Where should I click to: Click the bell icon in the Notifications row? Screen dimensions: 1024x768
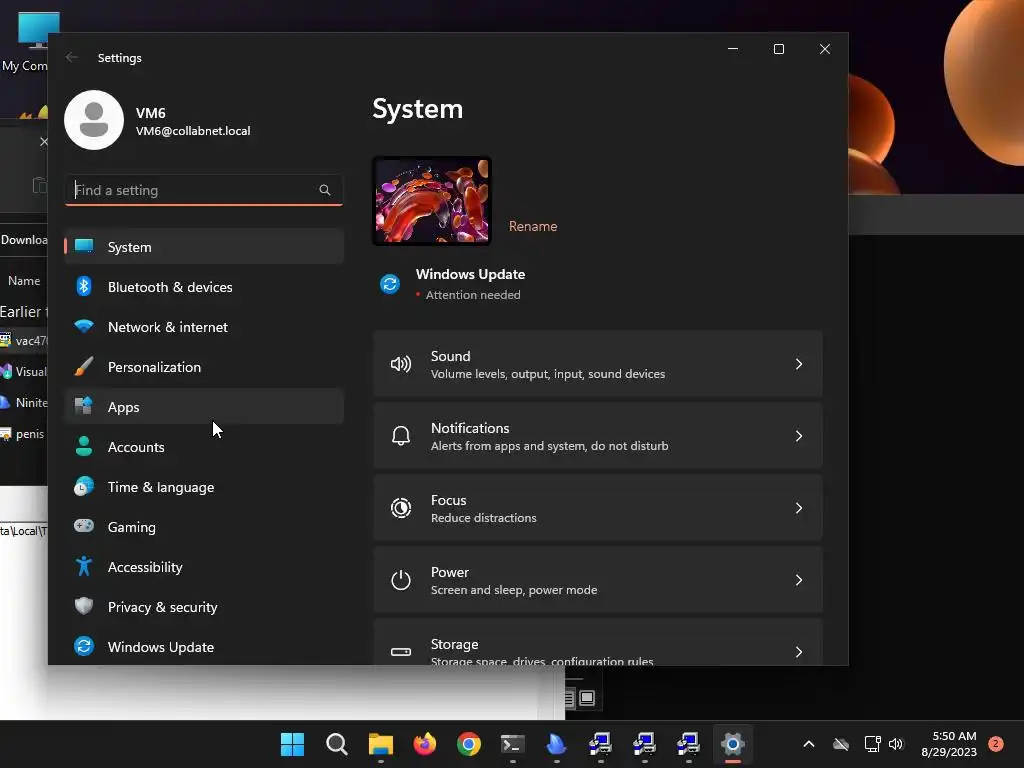[x=401, y=436]
